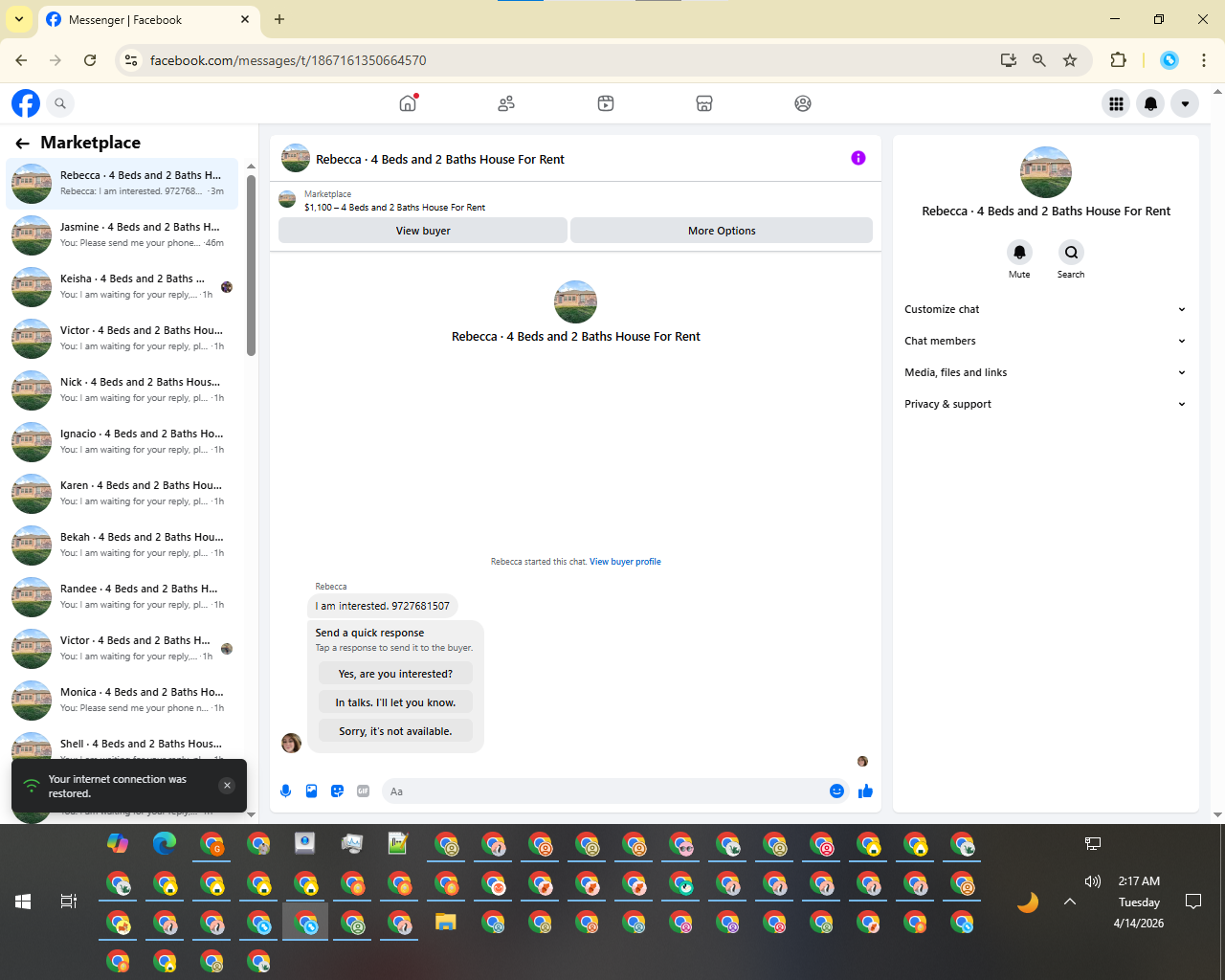Image resolution: width=1225 pixels, height=980 pixels.
Task: Select the Monica conversation
Action: tap(122, 700)
